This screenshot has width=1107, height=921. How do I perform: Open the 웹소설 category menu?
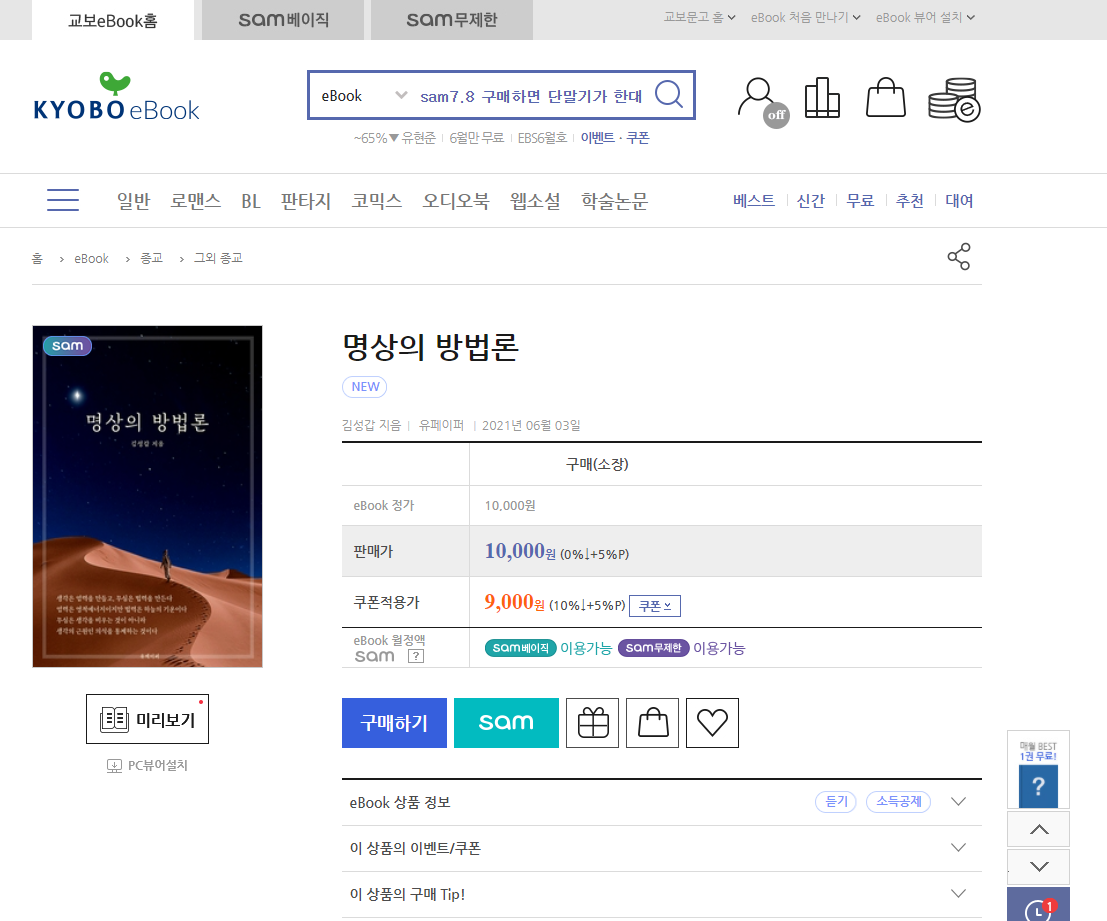535,201
